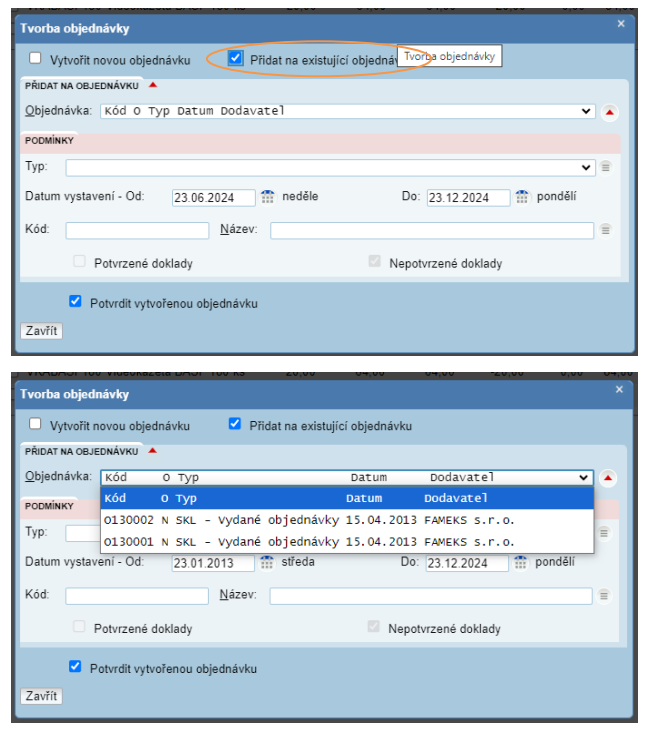Image resolution: width=646 pixels, height=730 pixels.
Task: Open calendar for 'Do' date in upper dialog
Action: pos(521,197)
